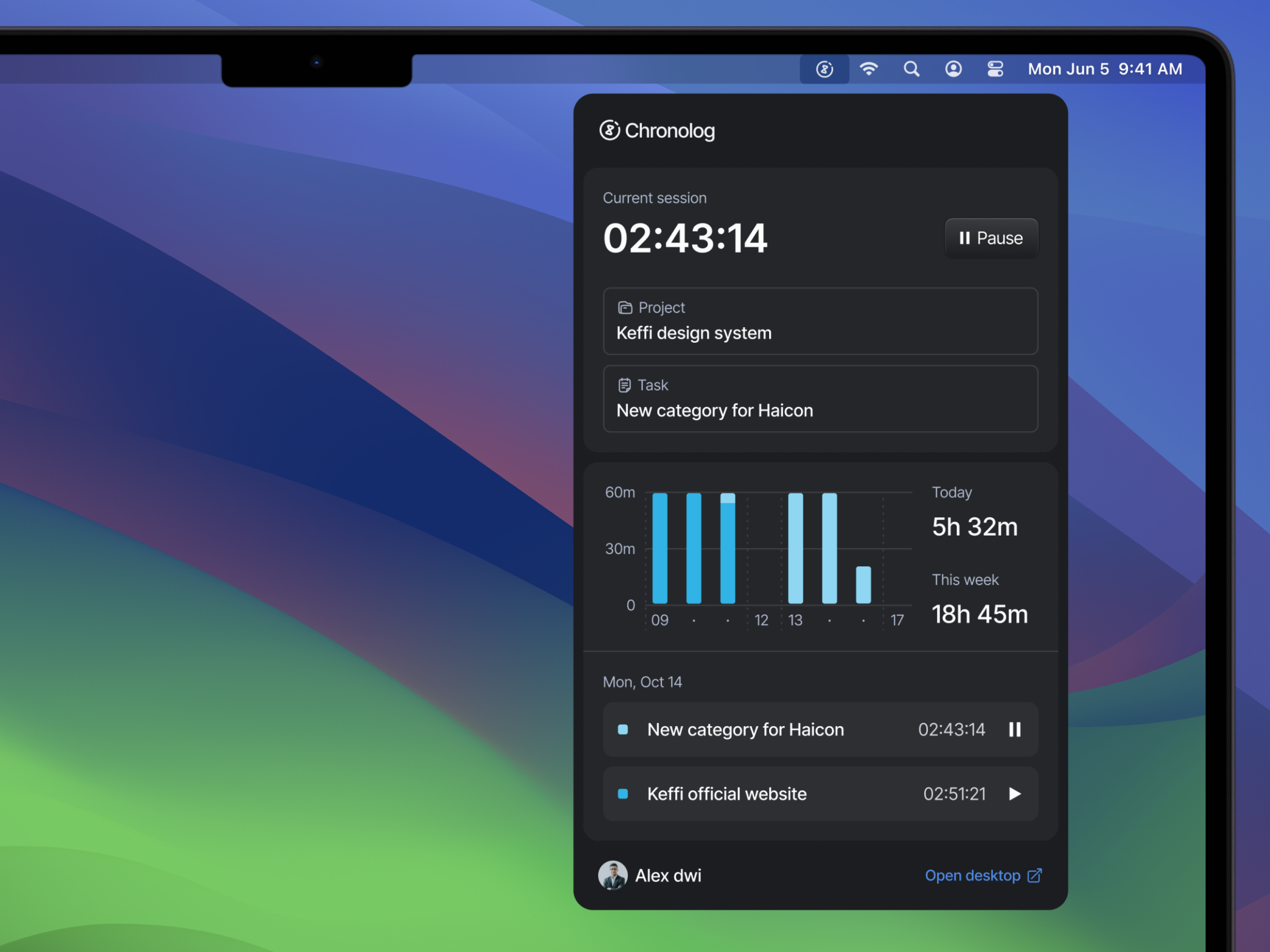Open the Wi-Fi status menu
The image size is (1270, 952).
click(868, 68)
